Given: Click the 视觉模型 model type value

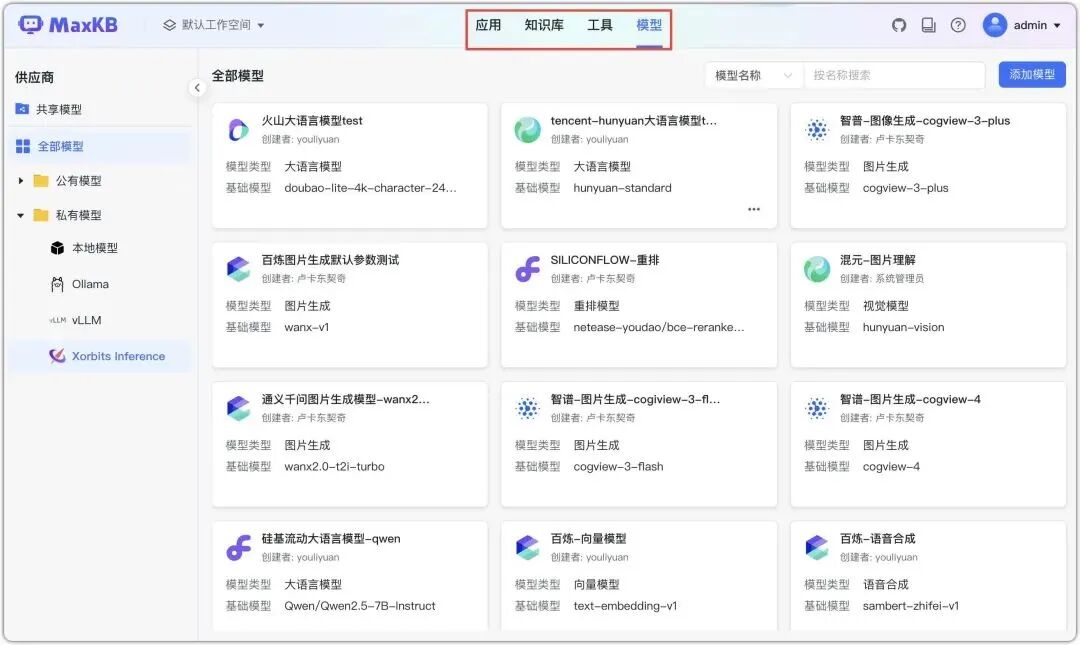Looking at the screenshot, I should (885, 305).
